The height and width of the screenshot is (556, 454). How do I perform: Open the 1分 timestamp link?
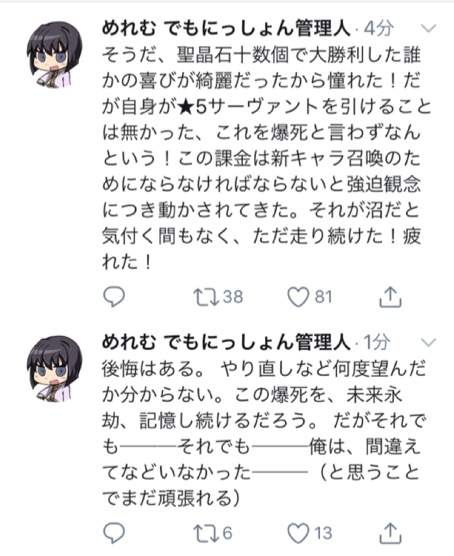[377, 342]
